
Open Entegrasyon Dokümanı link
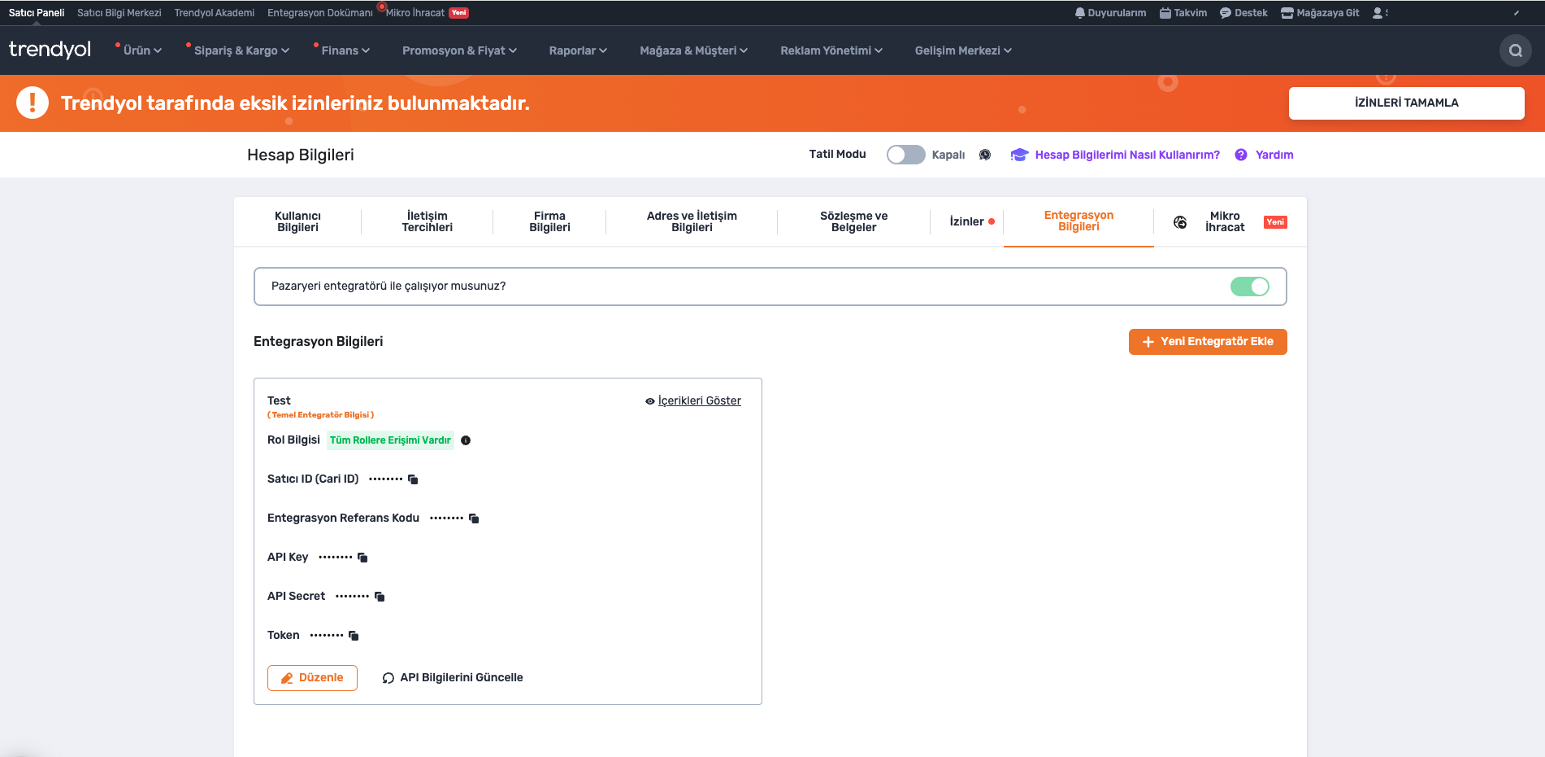pos(320,13)
